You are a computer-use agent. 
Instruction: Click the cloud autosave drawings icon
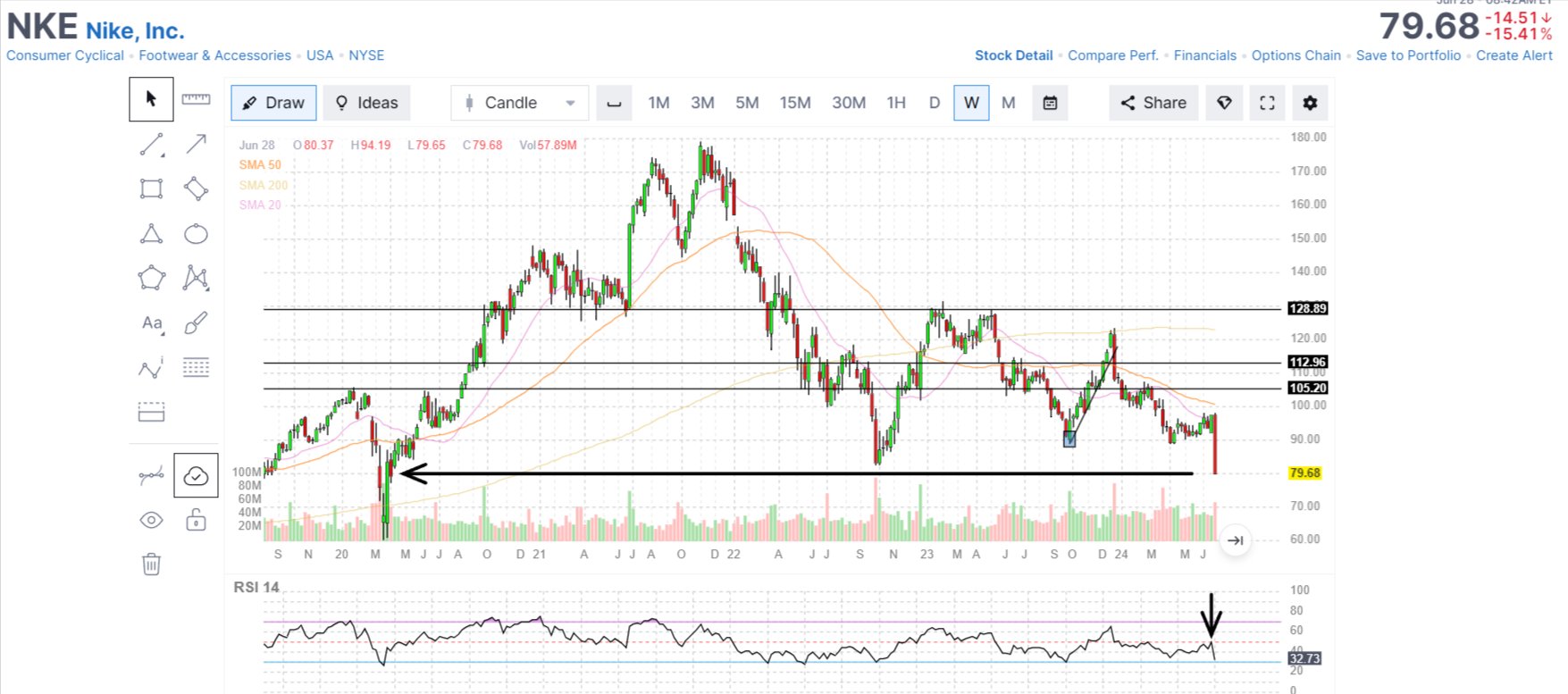coord(196,475)
